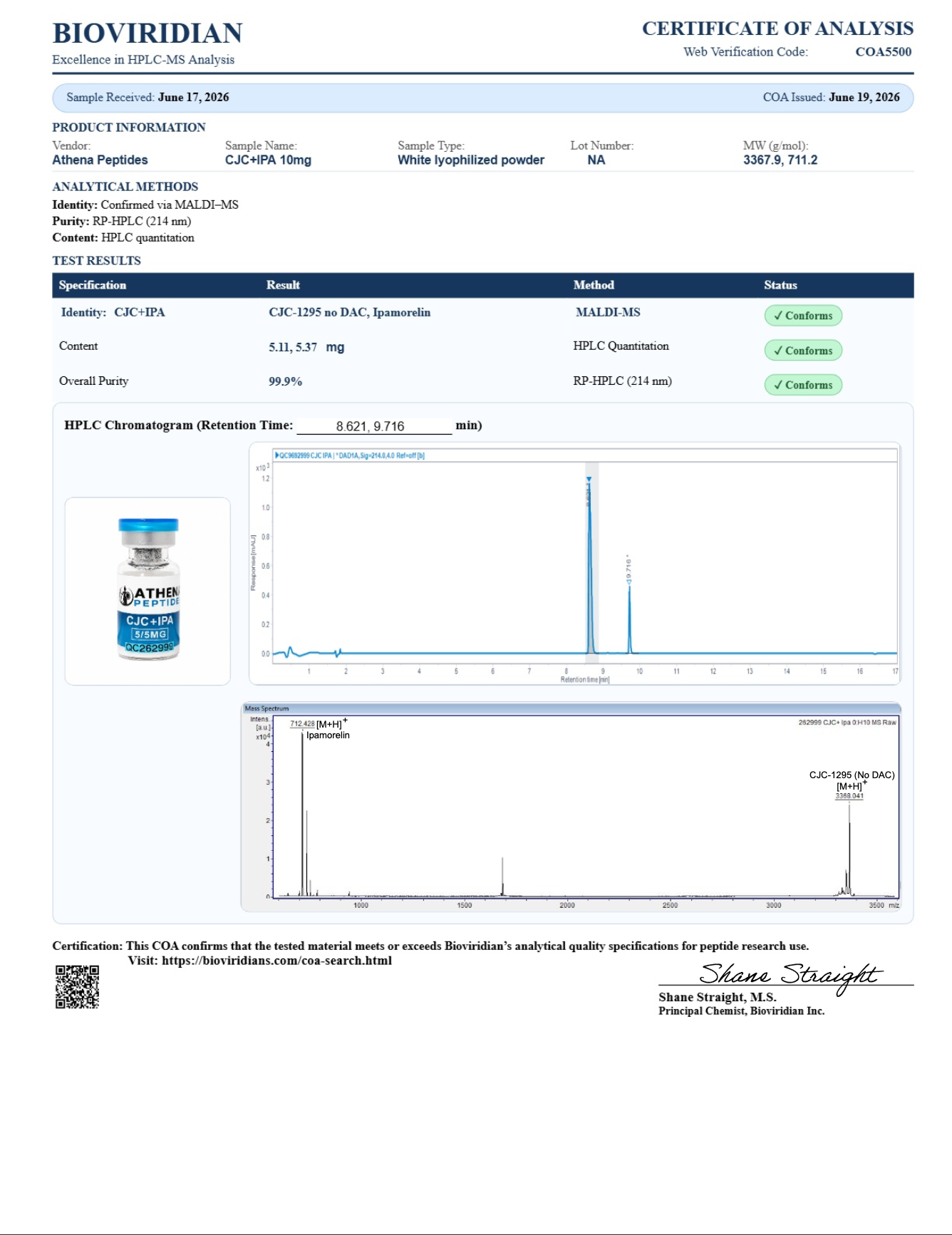This screenshot has height=1235, width=952.
Task: Click the retention time field 8.621, 9.716
Action: [374, 426]
